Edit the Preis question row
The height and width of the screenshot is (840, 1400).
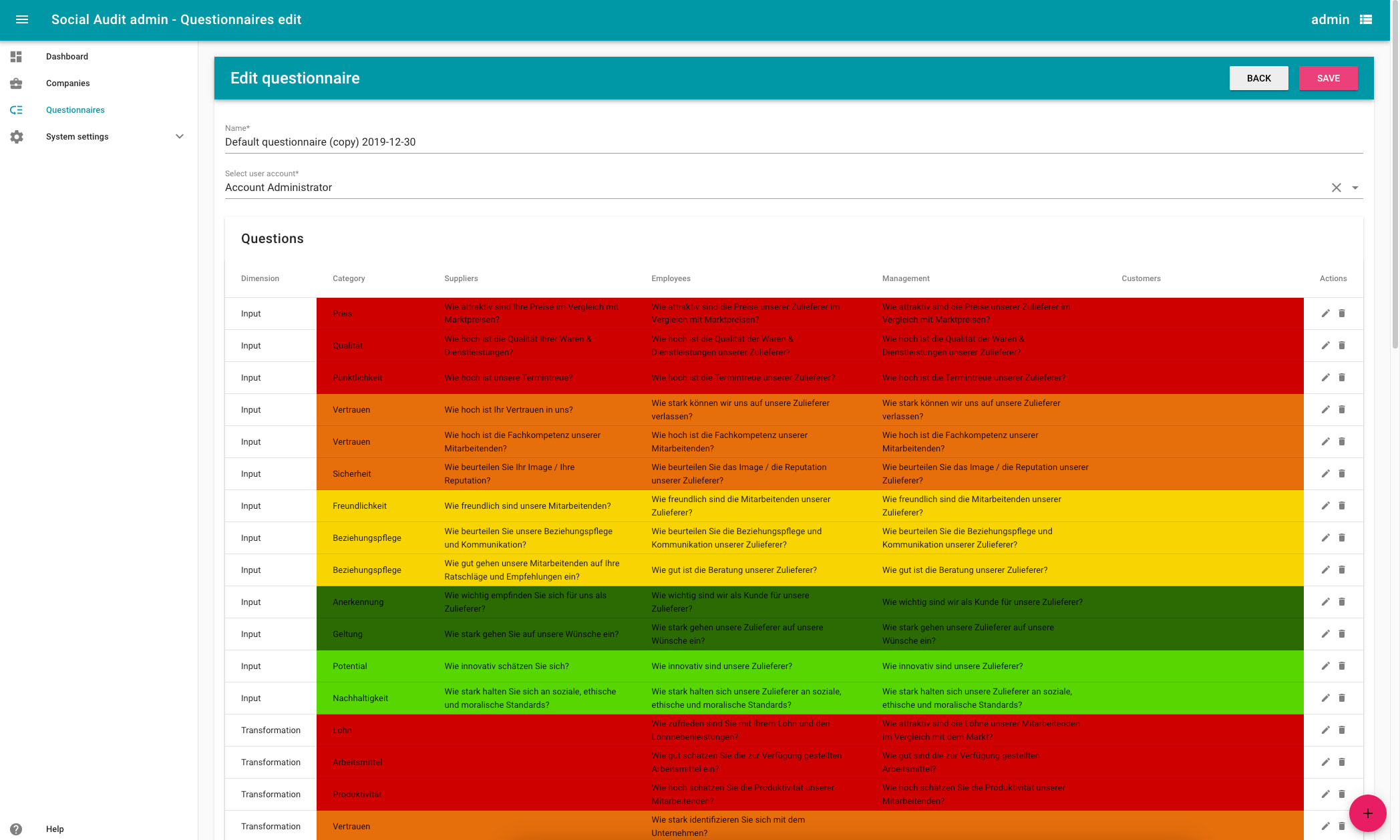tap(1325, 313)
